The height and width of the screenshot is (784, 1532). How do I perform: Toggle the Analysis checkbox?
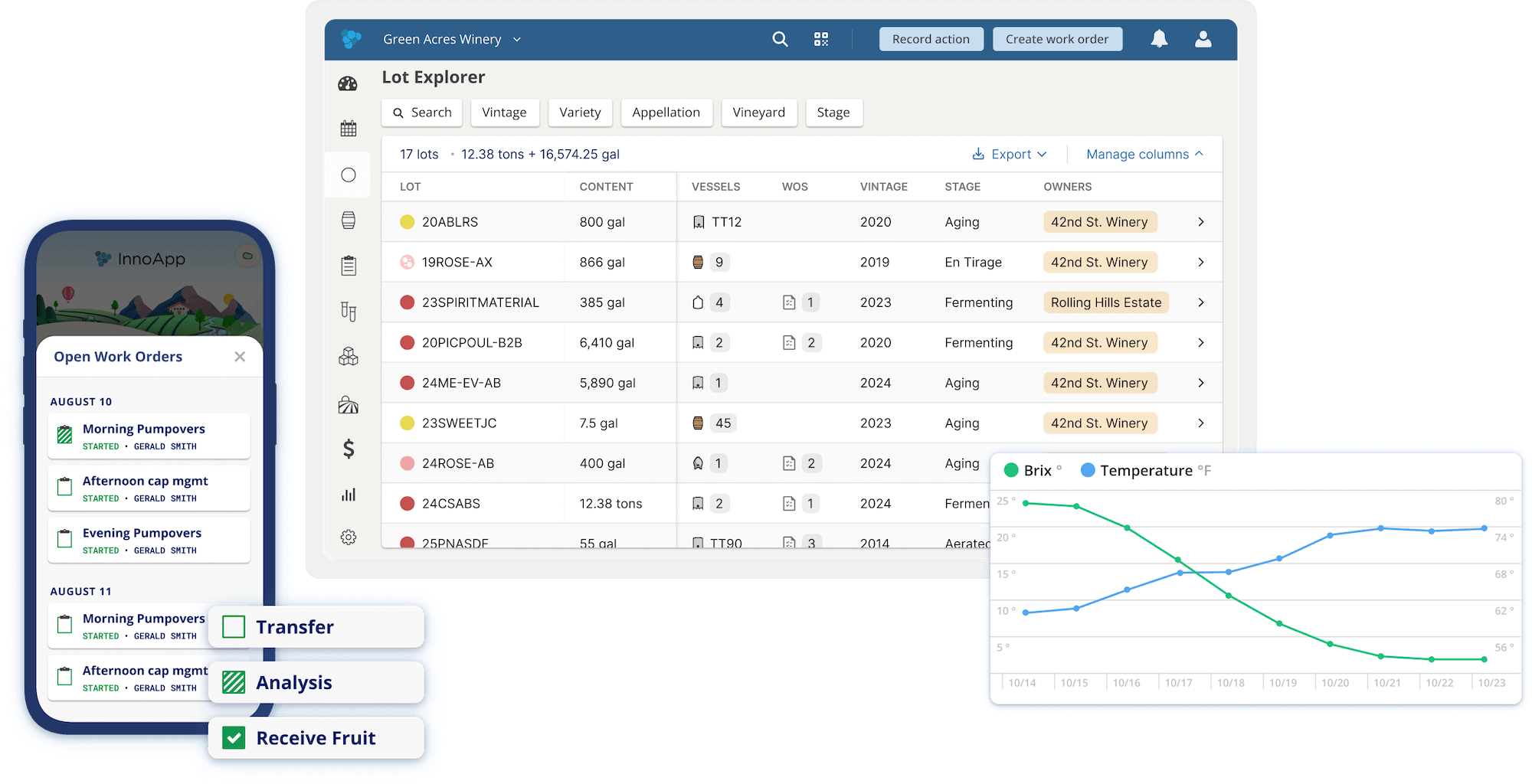point(234,682)
